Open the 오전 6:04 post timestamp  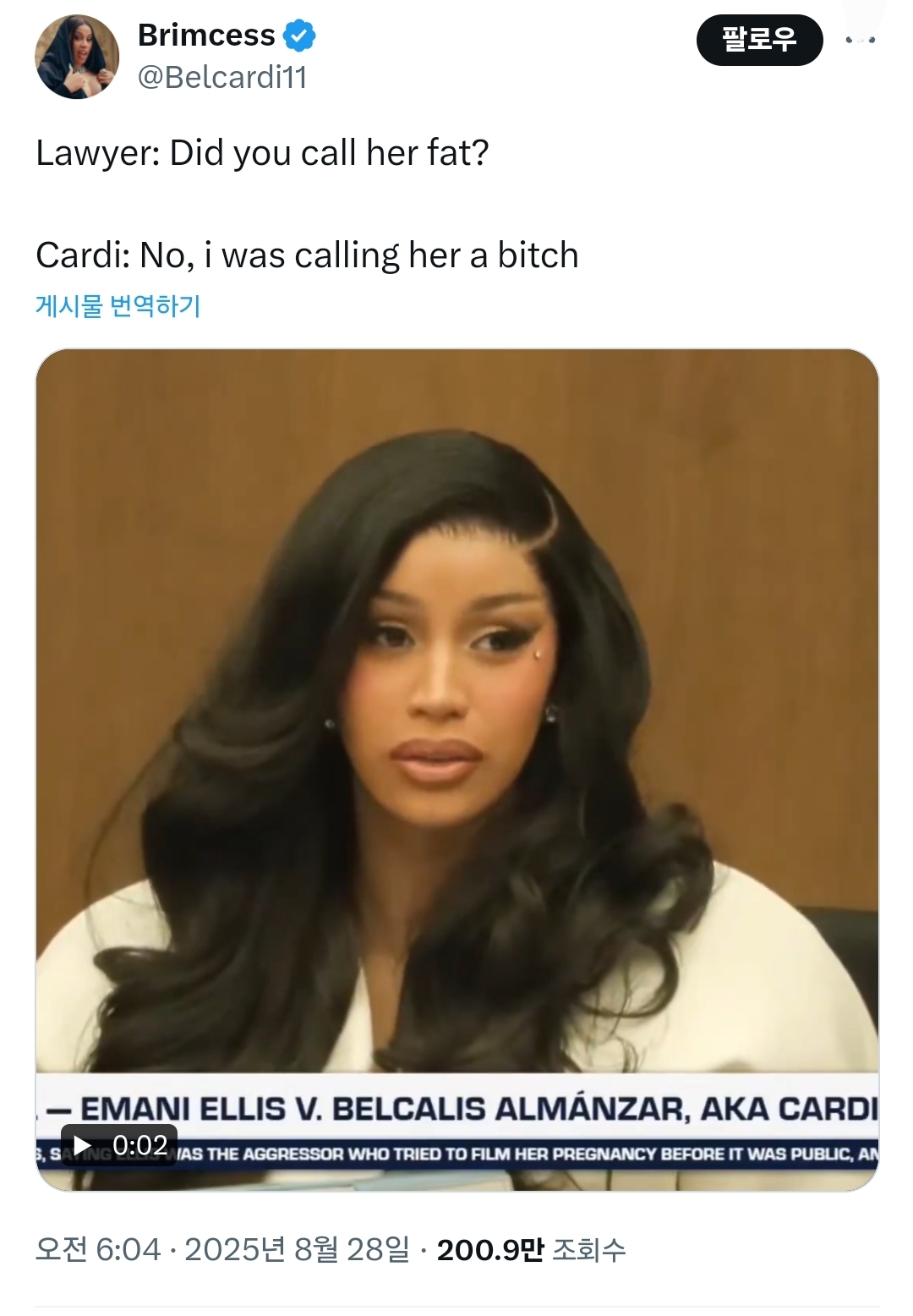[98, 1249]
